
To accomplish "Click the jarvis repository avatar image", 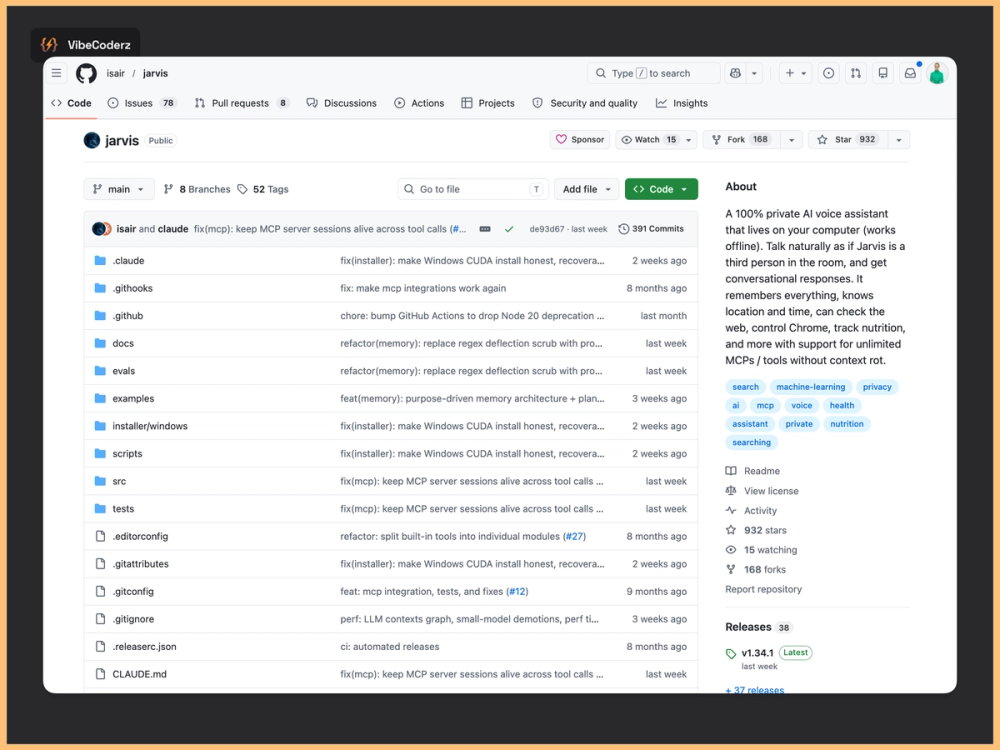I will click(x=92, y=140).
